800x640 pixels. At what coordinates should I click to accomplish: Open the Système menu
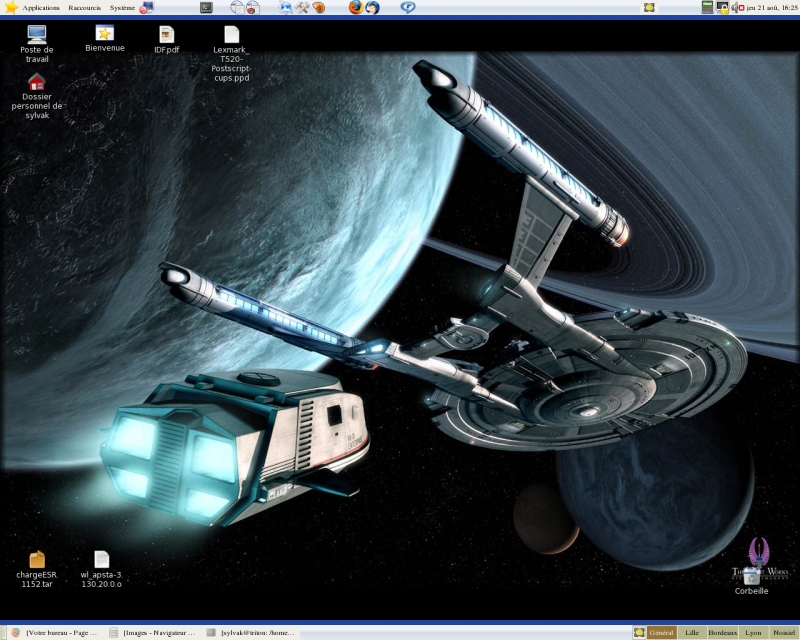pos(122,7)
